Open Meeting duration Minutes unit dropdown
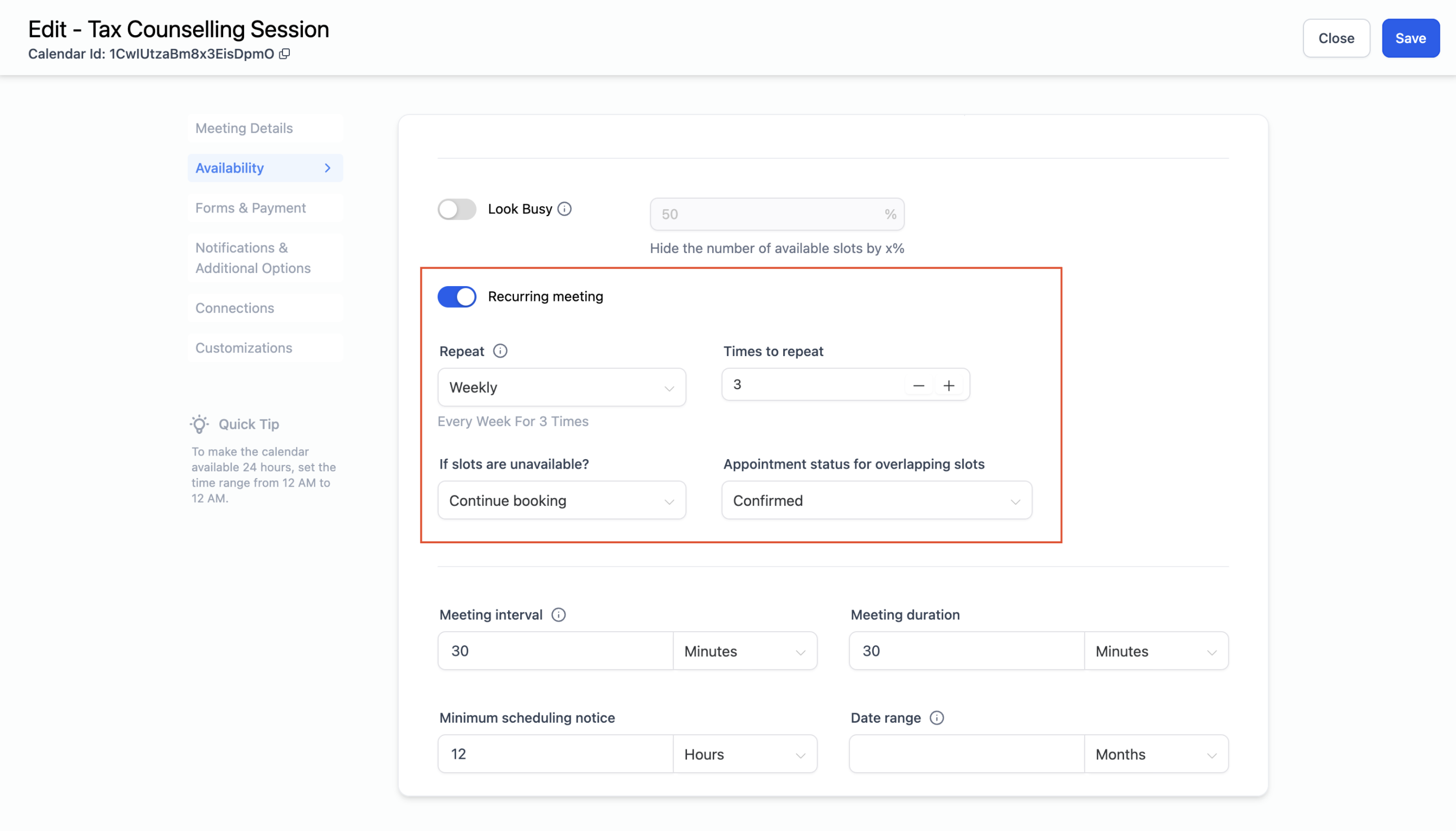This screenshot has width=1456, height=831. [x=1155, y=651]
